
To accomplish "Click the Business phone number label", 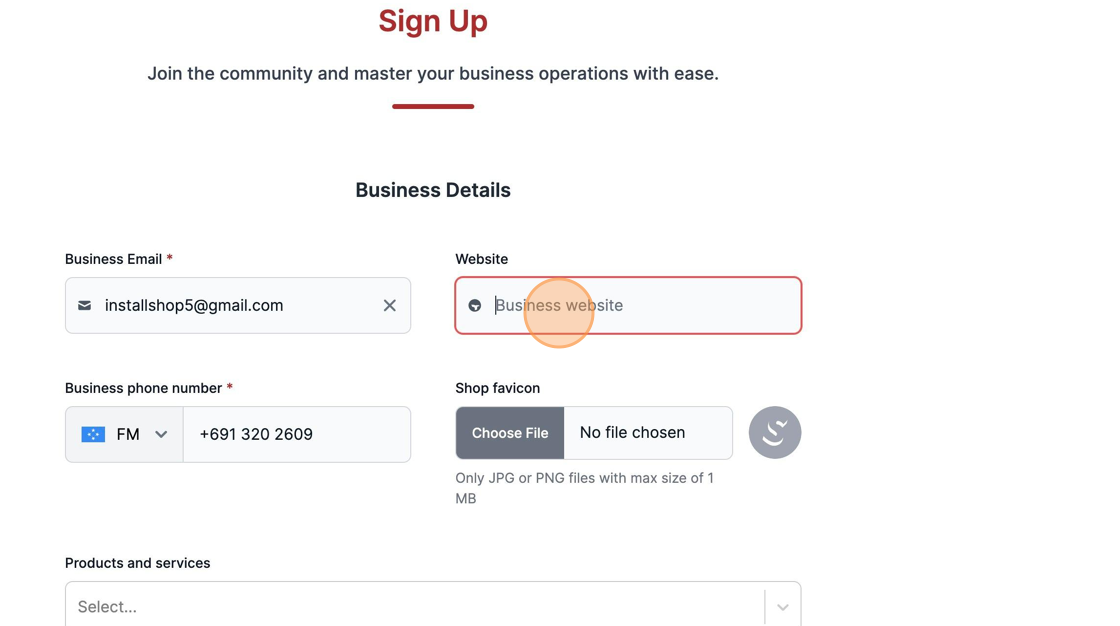I will pos(143,388).
